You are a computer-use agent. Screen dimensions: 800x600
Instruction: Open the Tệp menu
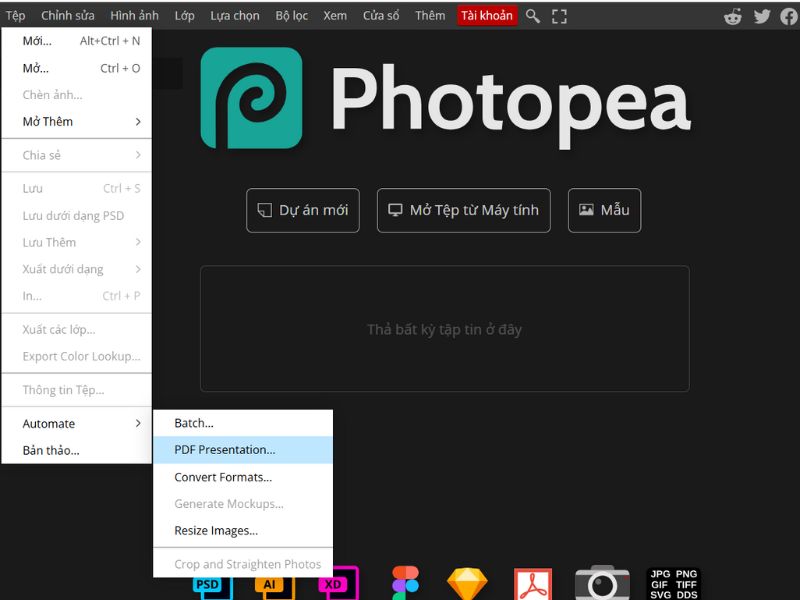pyautogui.click(x=15, y=16)
